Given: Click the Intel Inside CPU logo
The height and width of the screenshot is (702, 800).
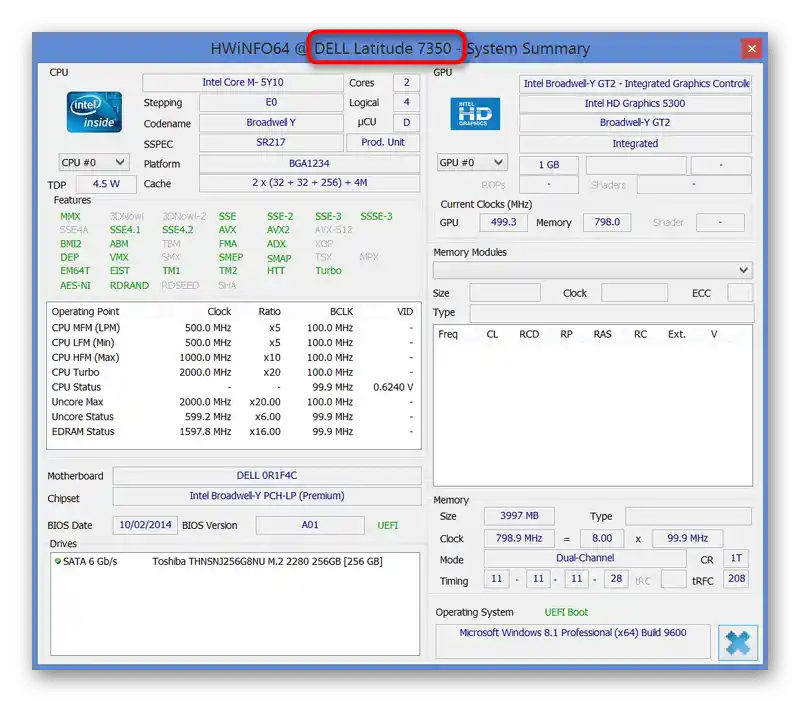Looking at the screenshot, I should pyautogui.click(x=94, y=112).
